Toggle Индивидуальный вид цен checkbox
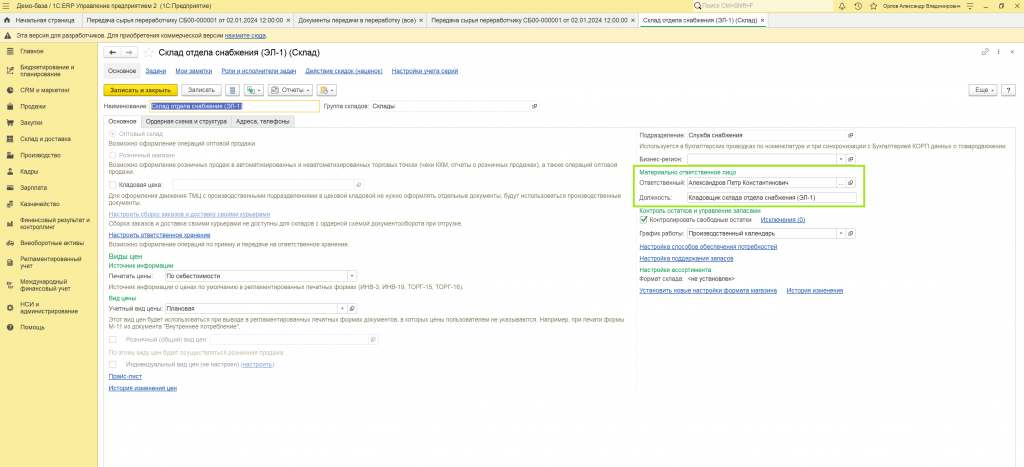This screenshot has width=1024, height=467. click(112, 364)
